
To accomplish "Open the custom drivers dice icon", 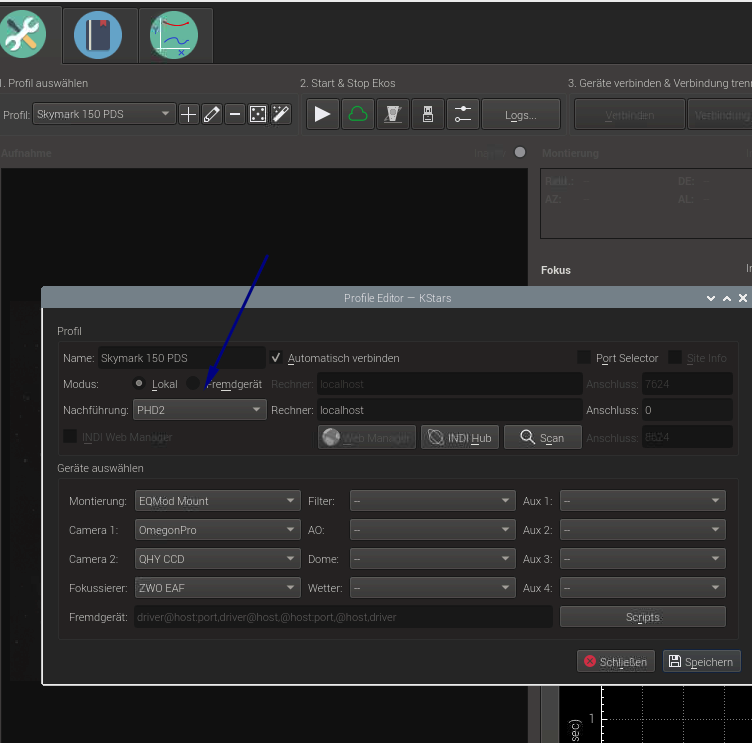I will tap(258, 114).
